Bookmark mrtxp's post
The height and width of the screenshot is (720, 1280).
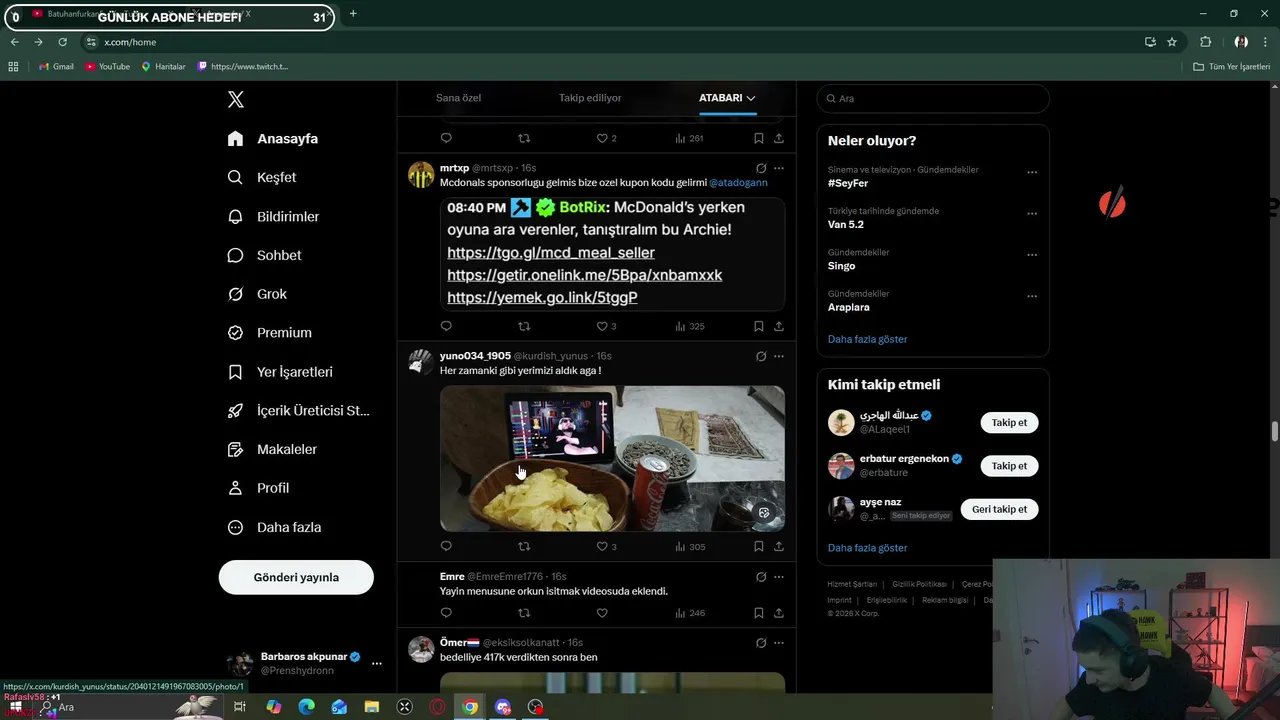759,326
